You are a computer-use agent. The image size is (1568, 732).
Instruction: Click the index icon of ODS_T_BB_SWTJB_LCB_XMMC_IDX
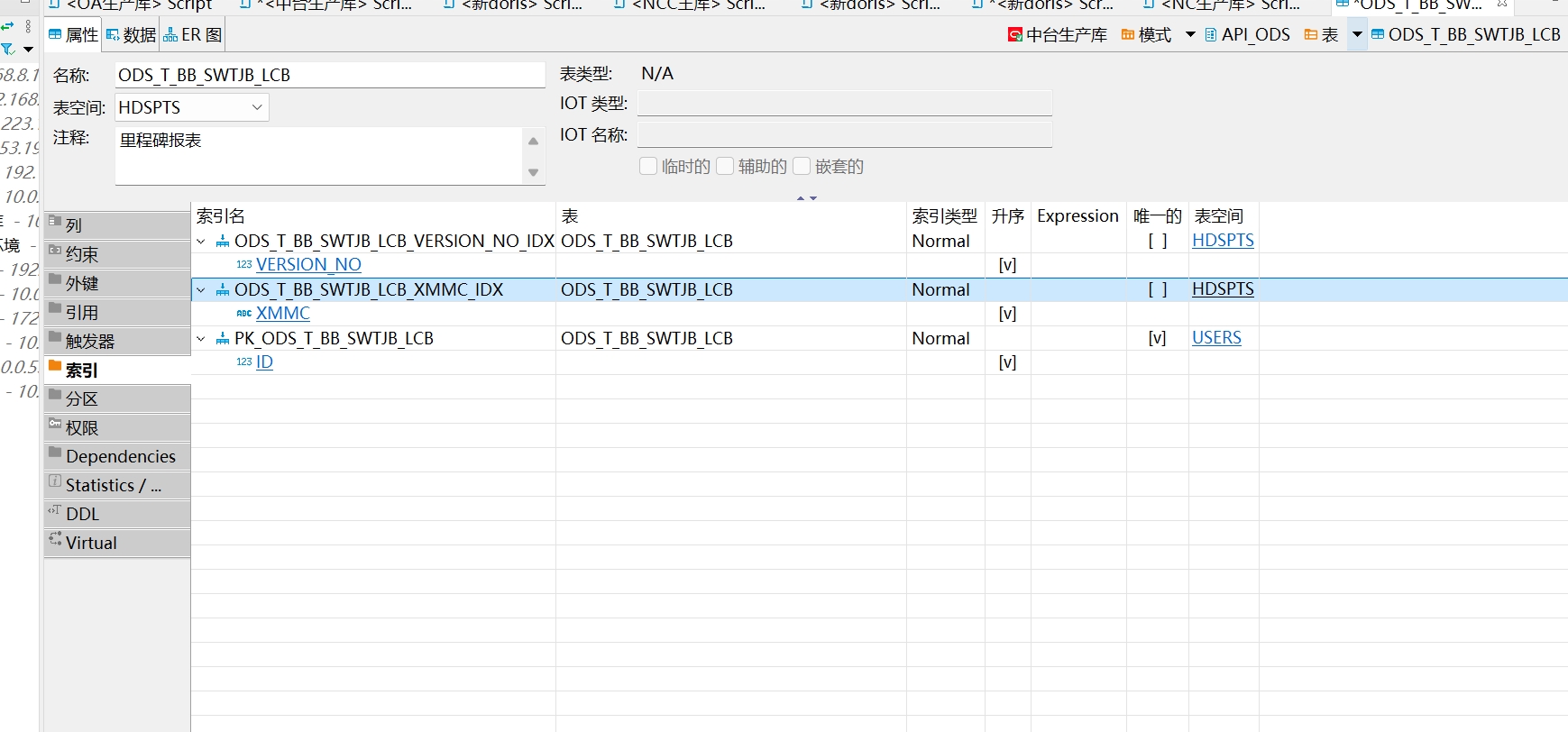[223, 290]
